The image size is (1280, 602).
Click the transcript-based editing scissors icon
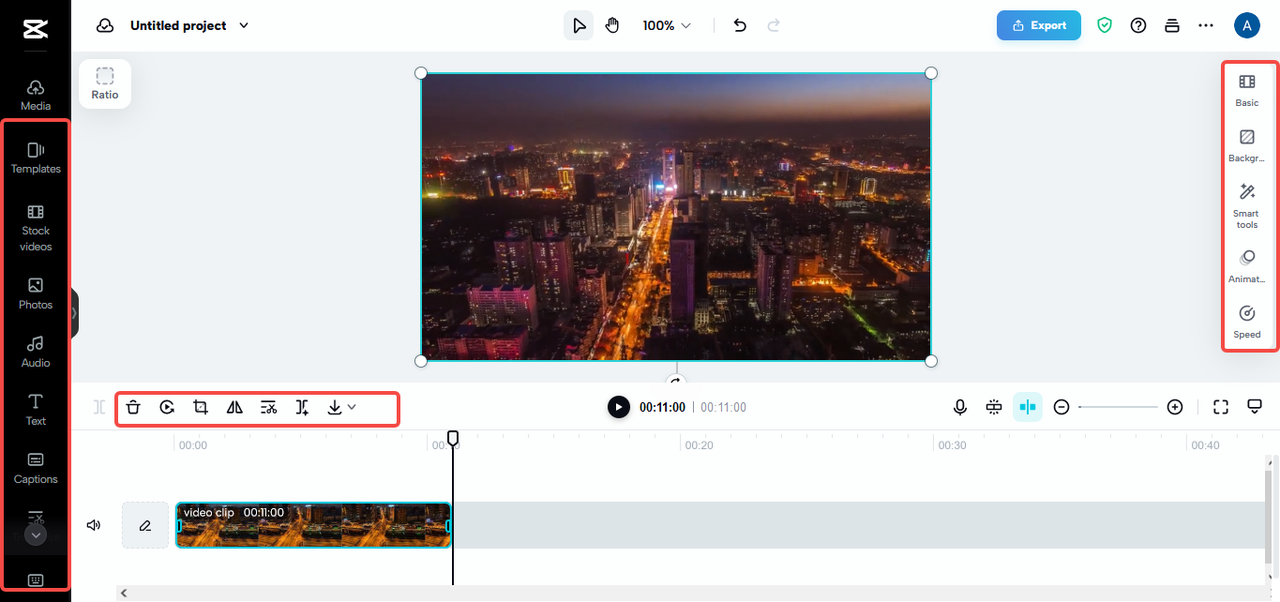[269, 407]
